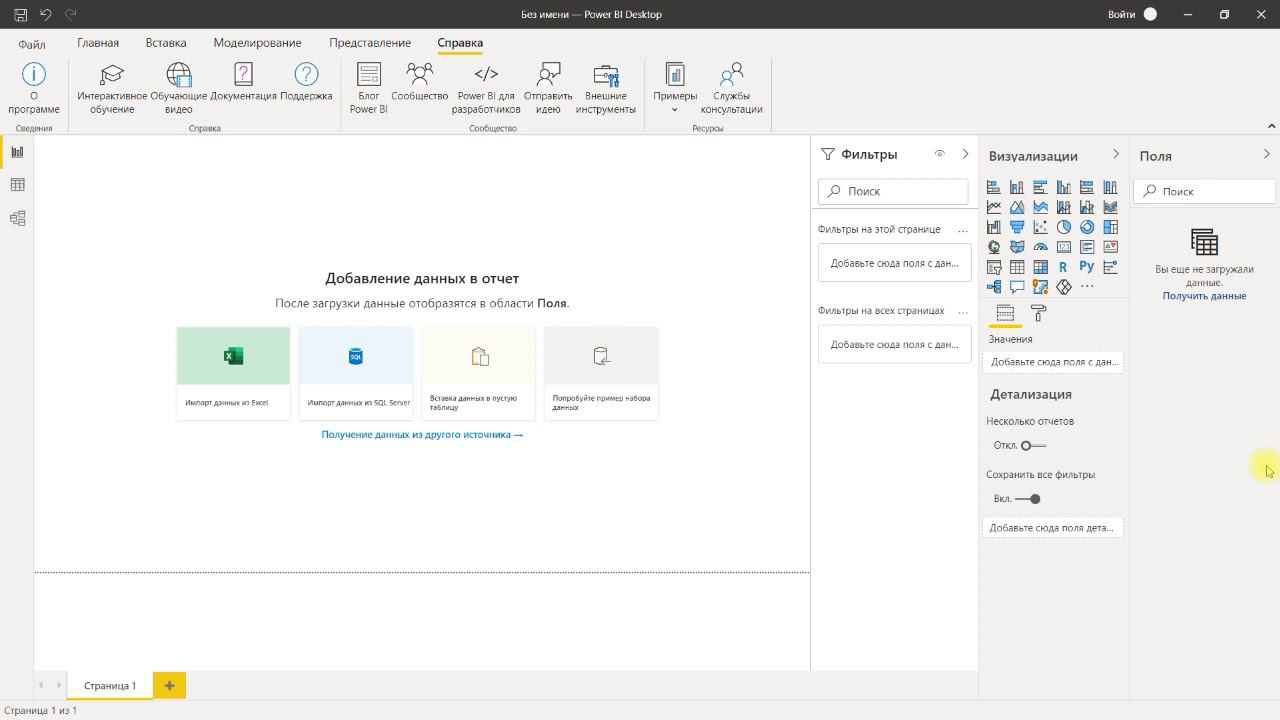This screenshot has height=720, width=1280.
Task: Collapse the ribbon using the caret
Action: coord(1271,126)
